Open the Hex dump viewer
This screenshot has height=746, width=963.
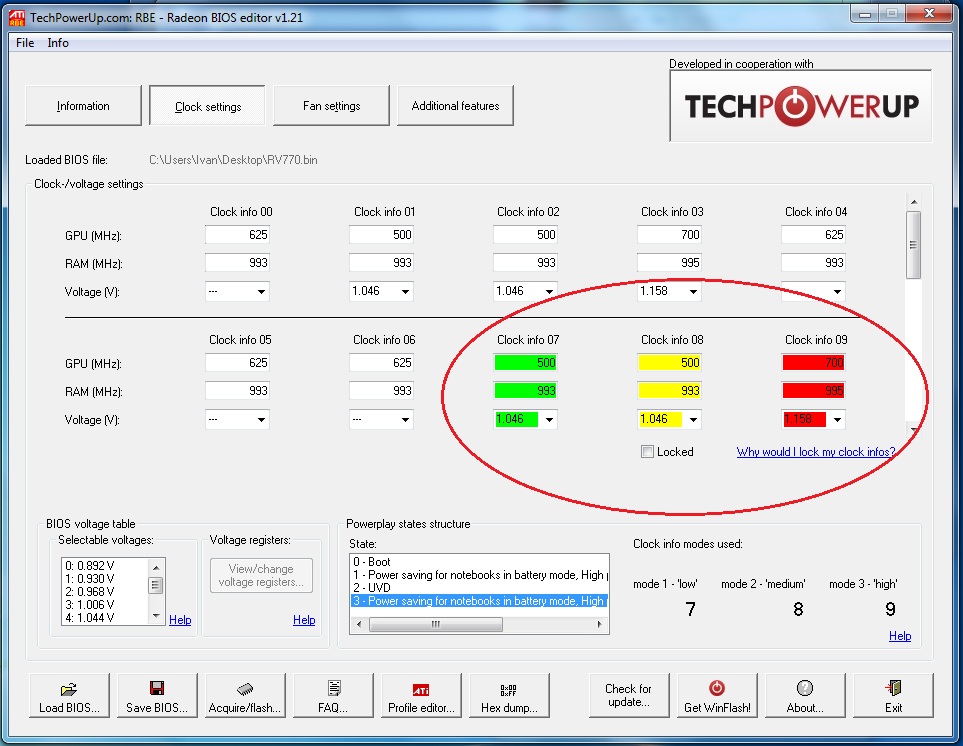pos(509,696)
